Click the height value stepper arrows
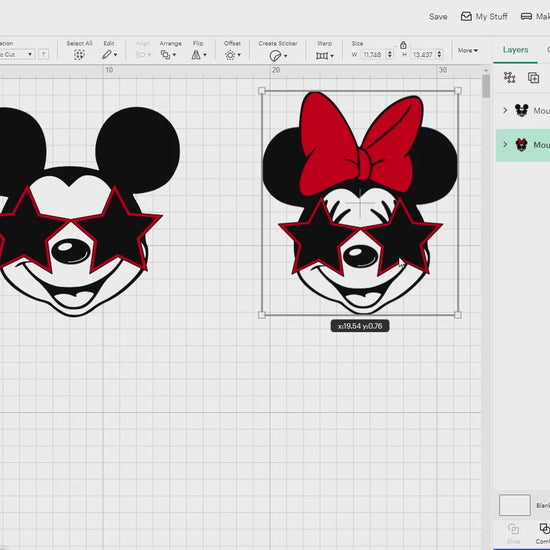This screenshot has height=550, width=550. [439, 54]
